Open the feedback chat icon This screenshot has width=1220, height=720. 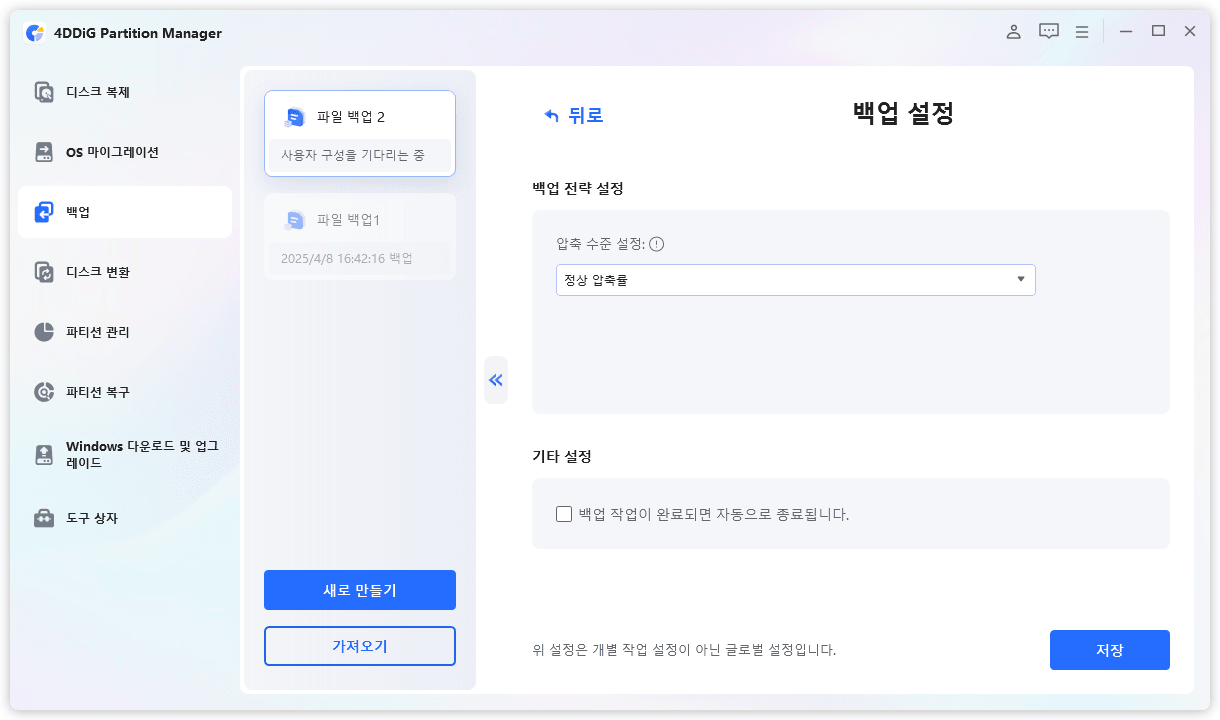click(1048, 31)
